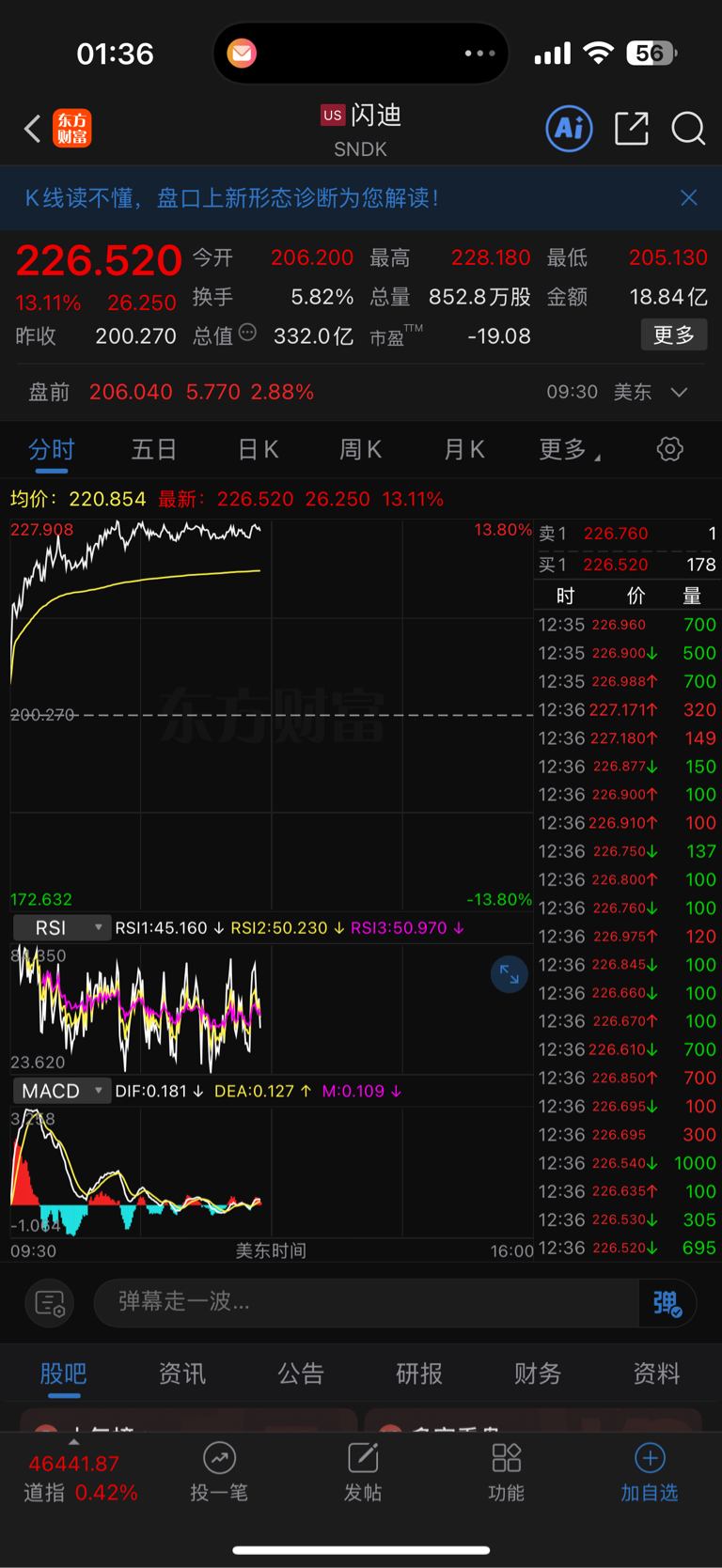Tap the 总值 info icon
Viewport: 722px width, 1568px height.
click(x=247, y=333)
